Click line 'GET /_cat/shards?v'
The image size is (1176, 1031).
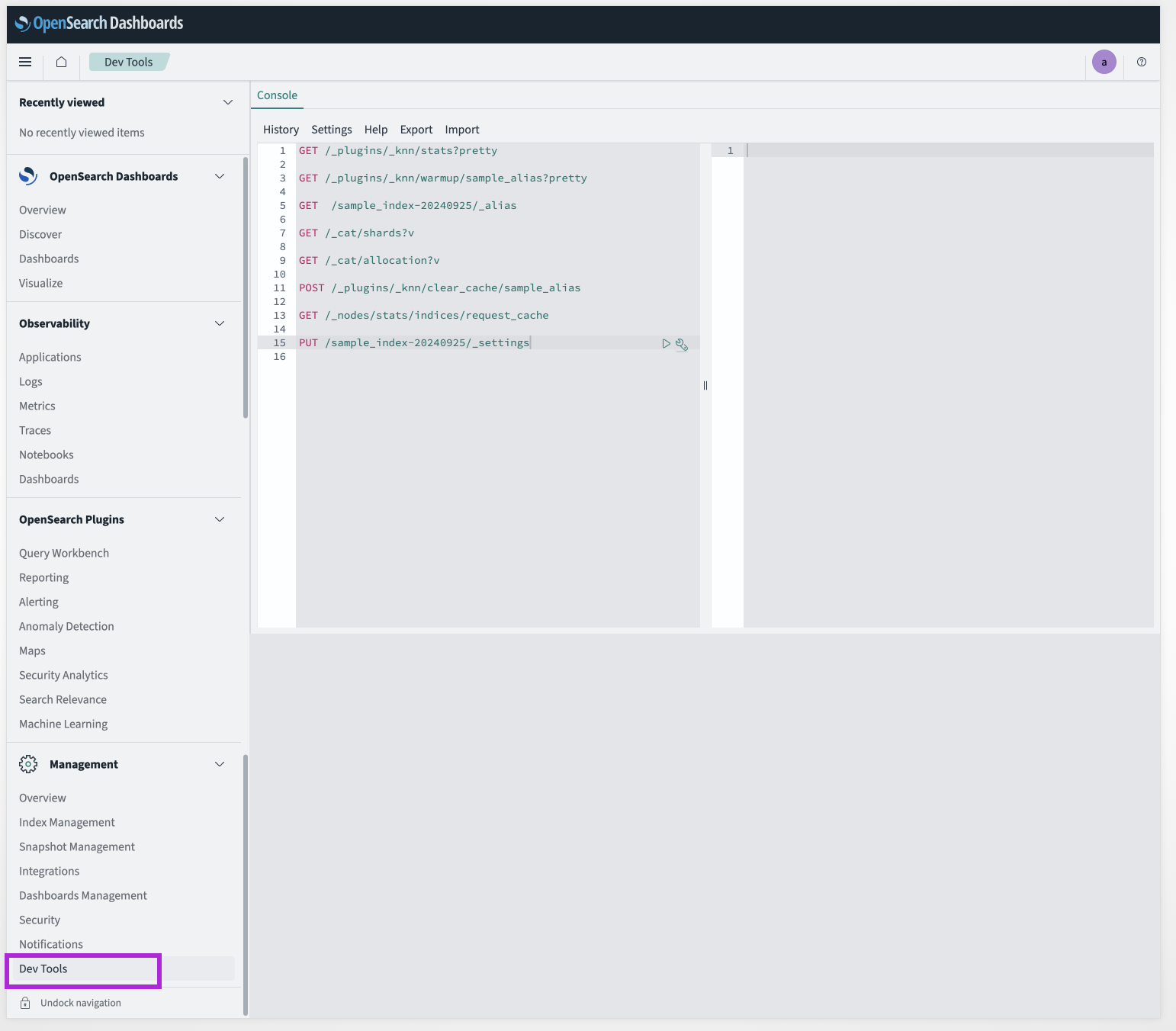tap(356, 233)
